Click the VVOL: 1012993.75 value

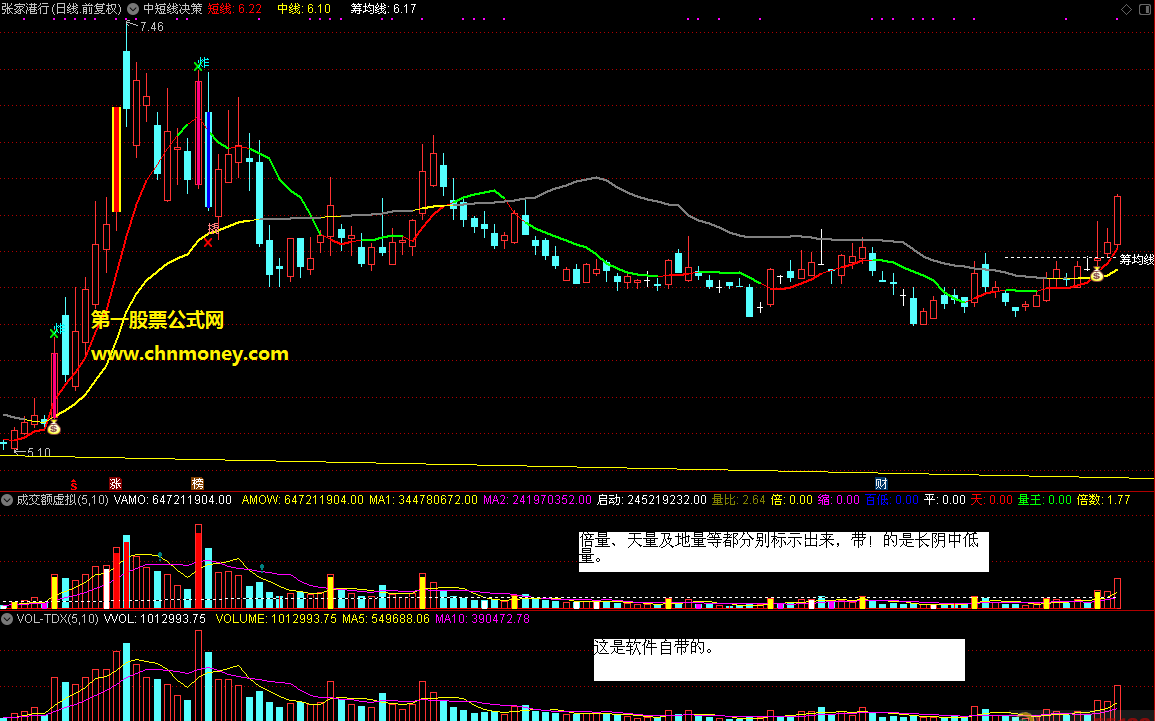coord(155,619)
